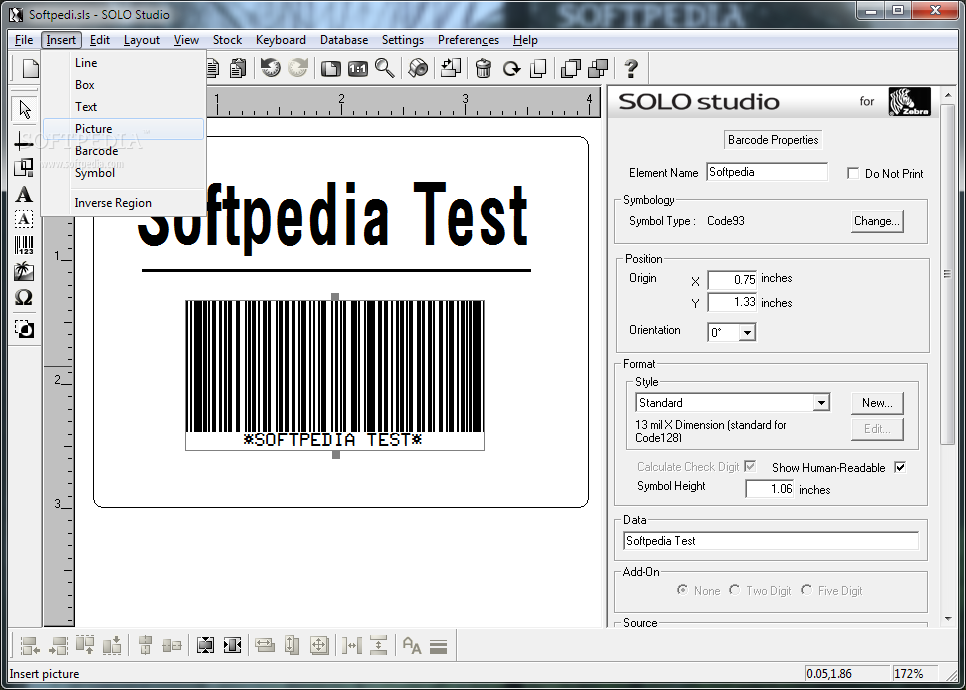The image size is (966, 690).
Task: Click the Origin X value field
Action: tap(732, 279)
